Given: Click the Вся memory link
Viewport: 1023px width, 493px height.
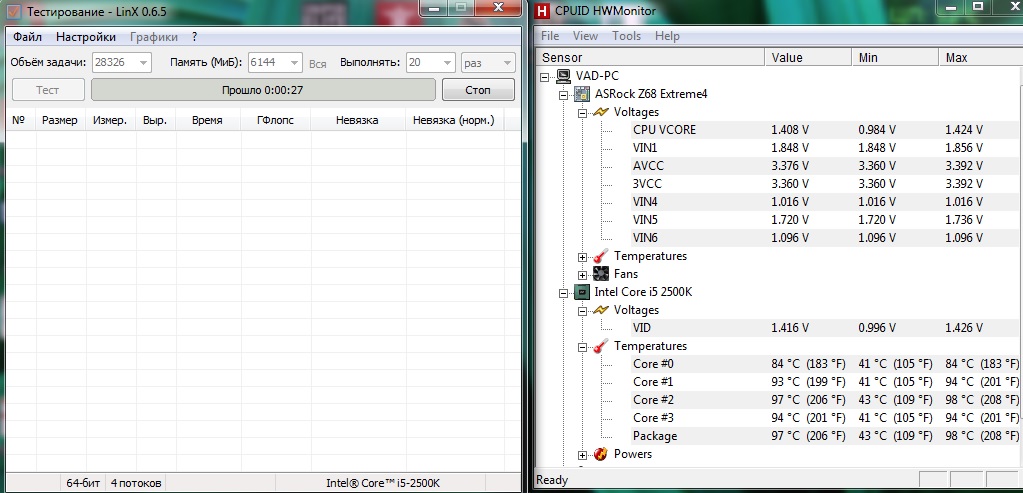Looking at the screenshot, I should [318, 64].
